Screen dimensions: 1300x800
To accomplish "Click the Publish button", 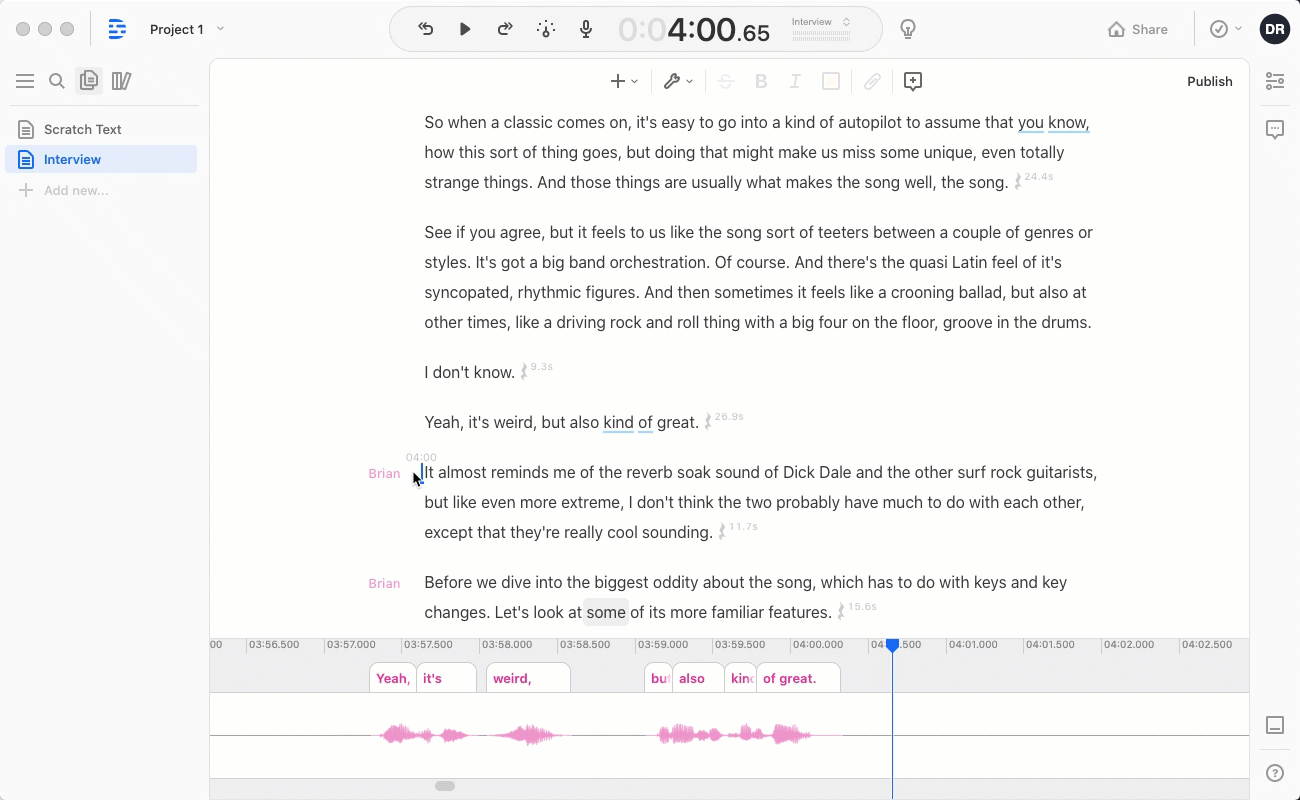I will [x=1209, y=81].
